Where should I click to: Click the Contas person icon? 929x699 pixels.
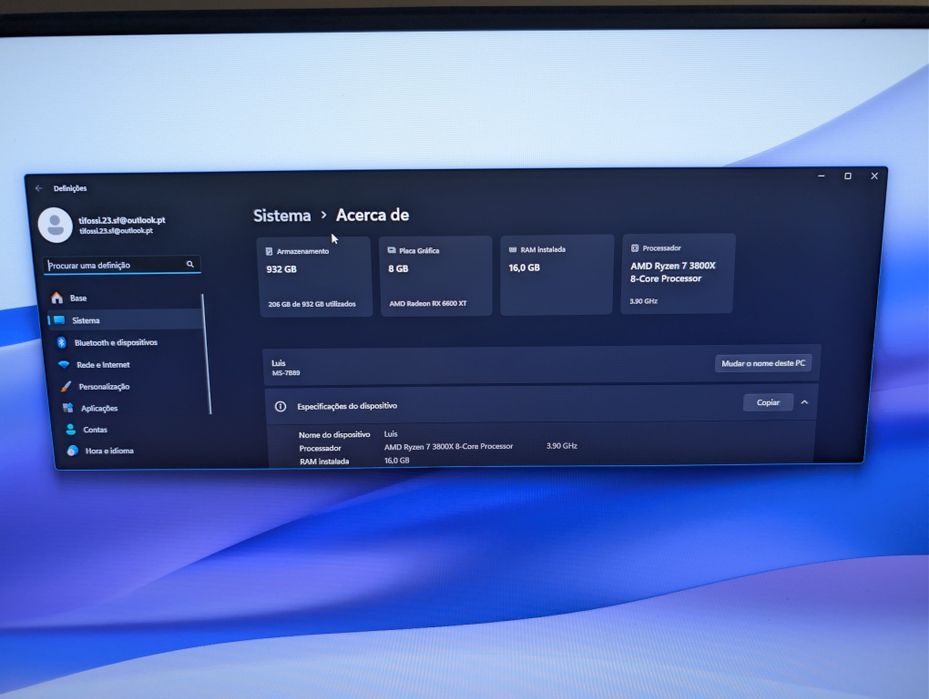(x=71, y=429)
